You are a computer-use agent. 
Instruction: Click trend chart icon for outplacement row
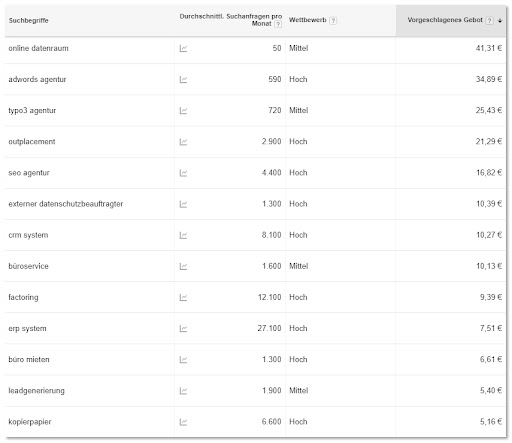point(183,142)
